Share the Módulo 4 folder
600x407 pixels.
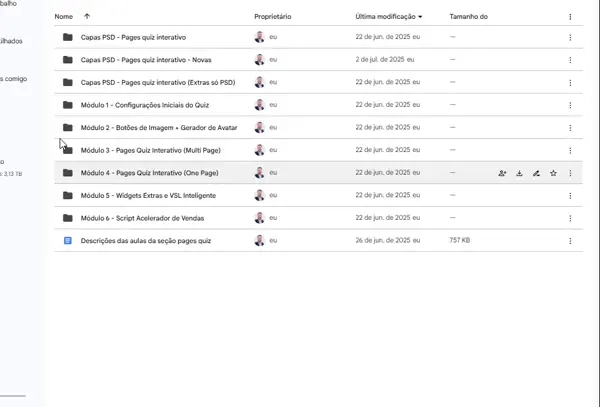(x=502, y=173)
